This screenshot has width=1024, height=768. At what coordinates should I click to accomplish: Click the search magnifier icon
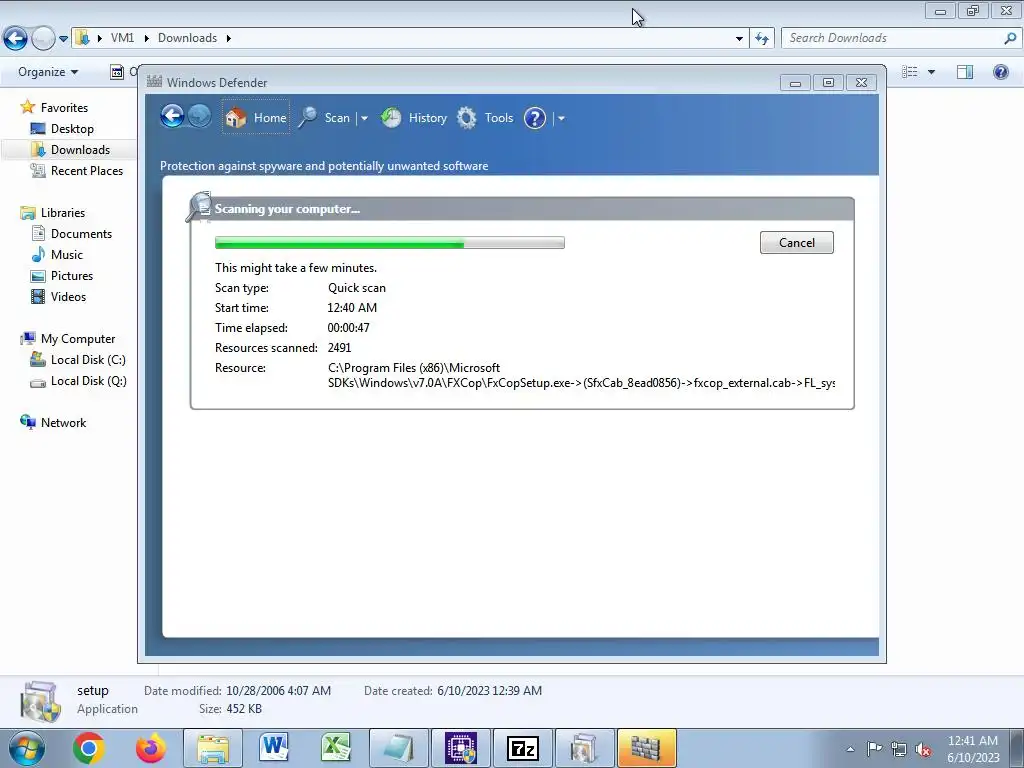pyautogui.click(x=1010, y=39)
